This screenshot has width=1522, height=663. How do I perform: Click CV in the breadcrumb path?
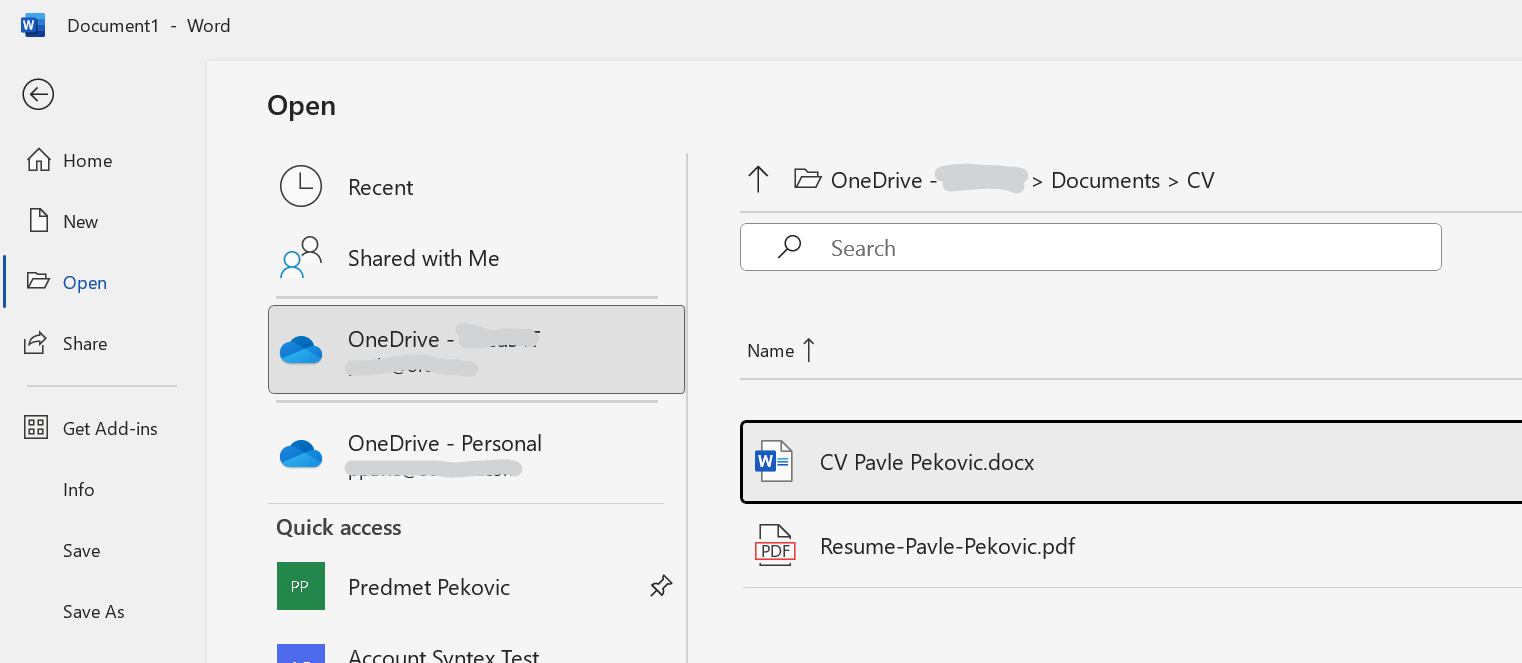pos(1200,180)
